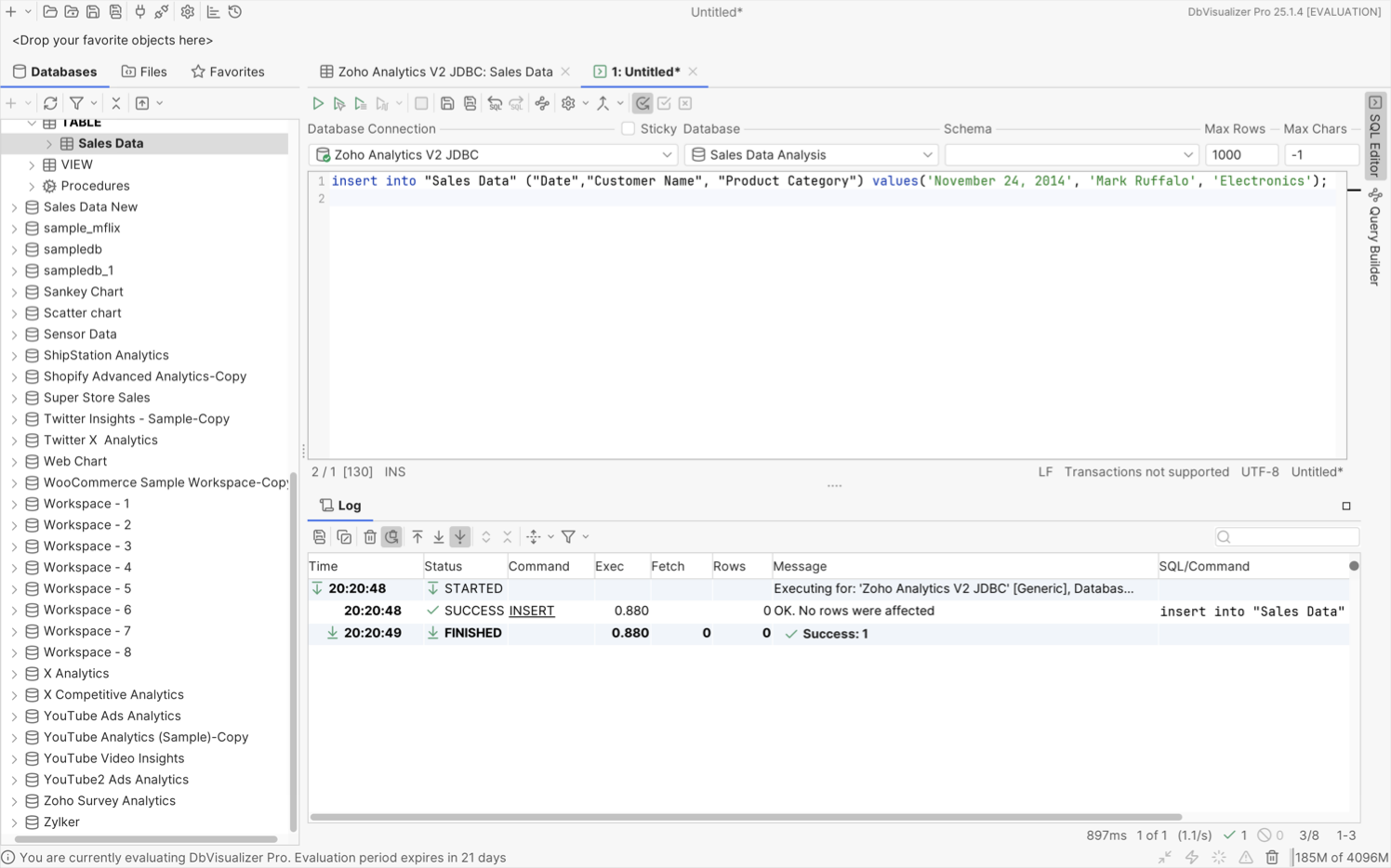Toggle the auto-scroll down arrow in Log toolbar
Viewport: 1391px width, 868px height.
pos(460,537)
